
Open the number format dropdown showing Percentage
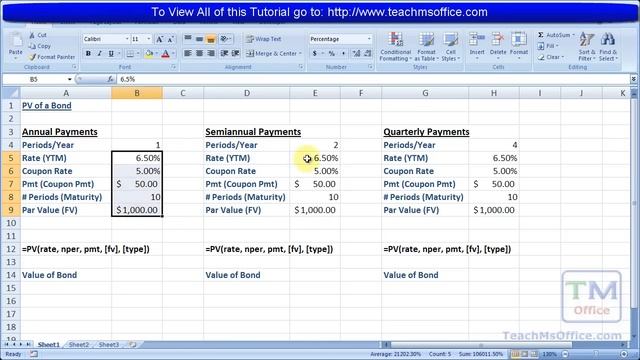pyautogui.click(x=369, y=39)
